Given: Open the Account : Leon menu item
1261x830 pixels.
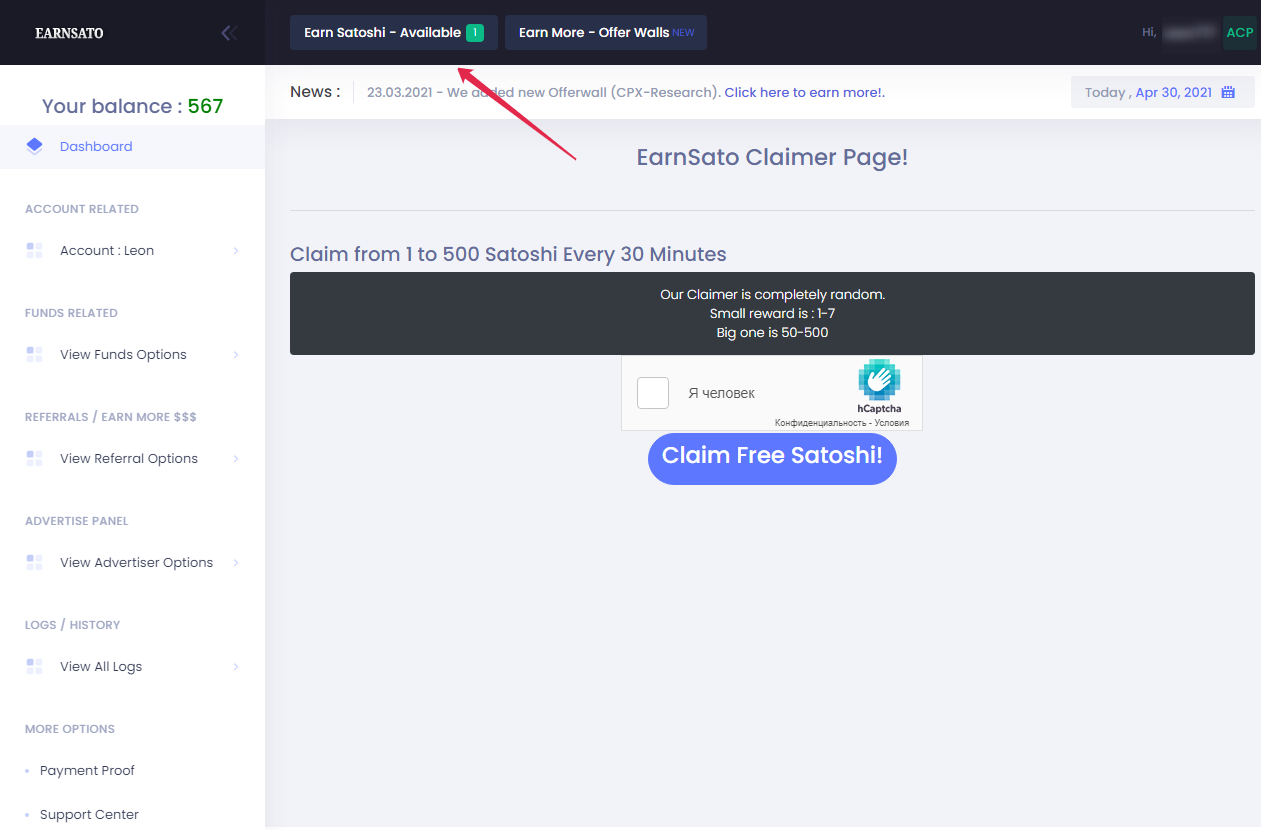Looking at the screenshot, I should [x=132, y=250].
